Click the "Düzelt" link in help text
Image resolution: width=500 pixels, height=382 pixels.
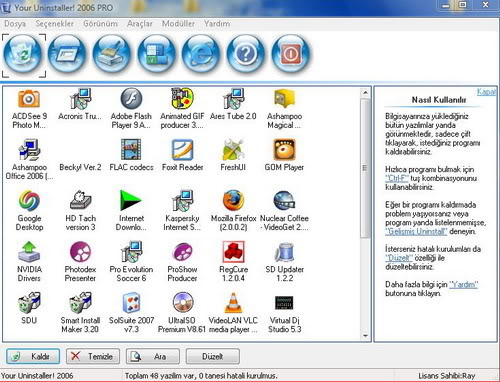coord(399,258)
